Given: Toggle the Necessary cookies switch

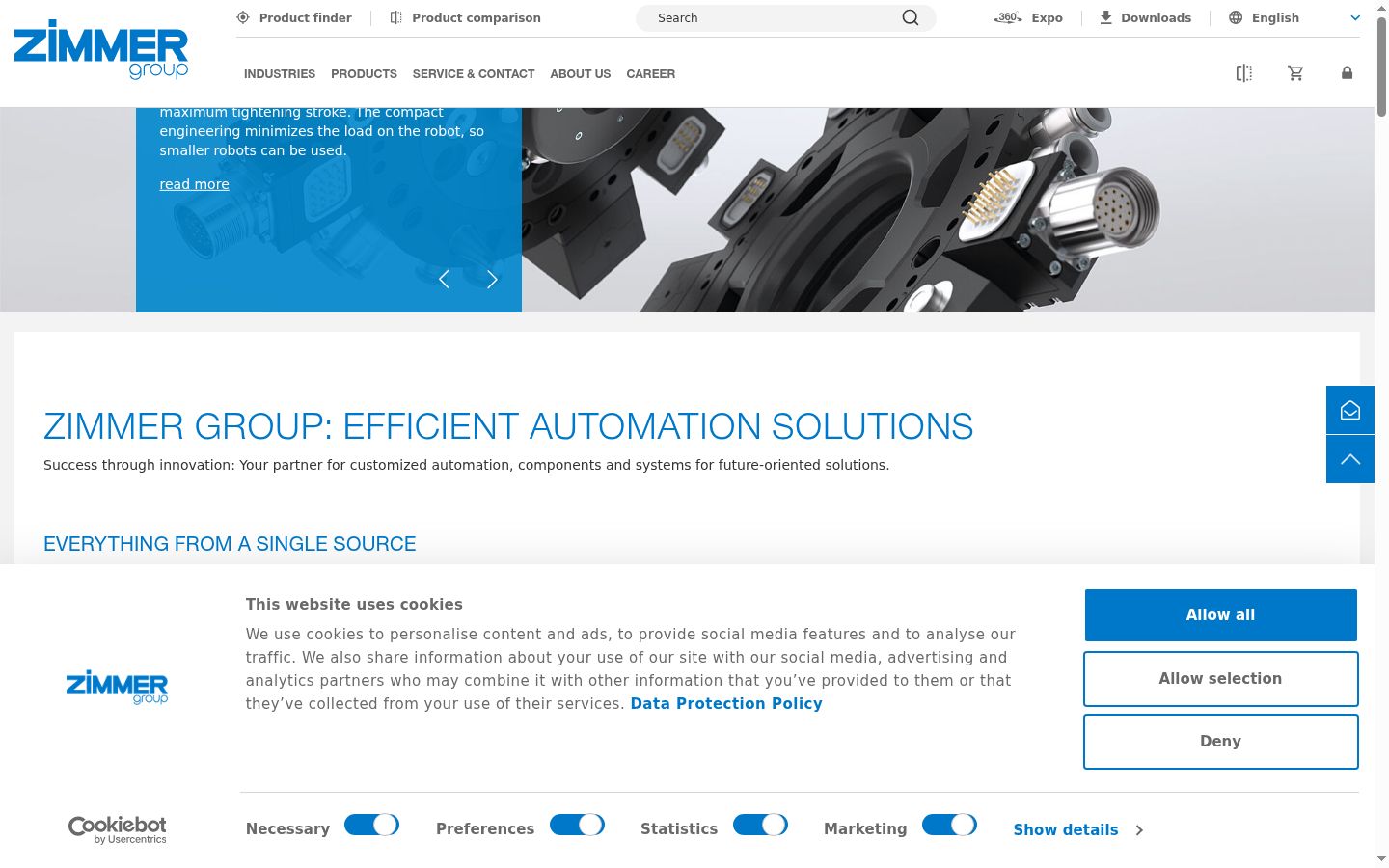Looking at the screenshot, I should point(372,826).
